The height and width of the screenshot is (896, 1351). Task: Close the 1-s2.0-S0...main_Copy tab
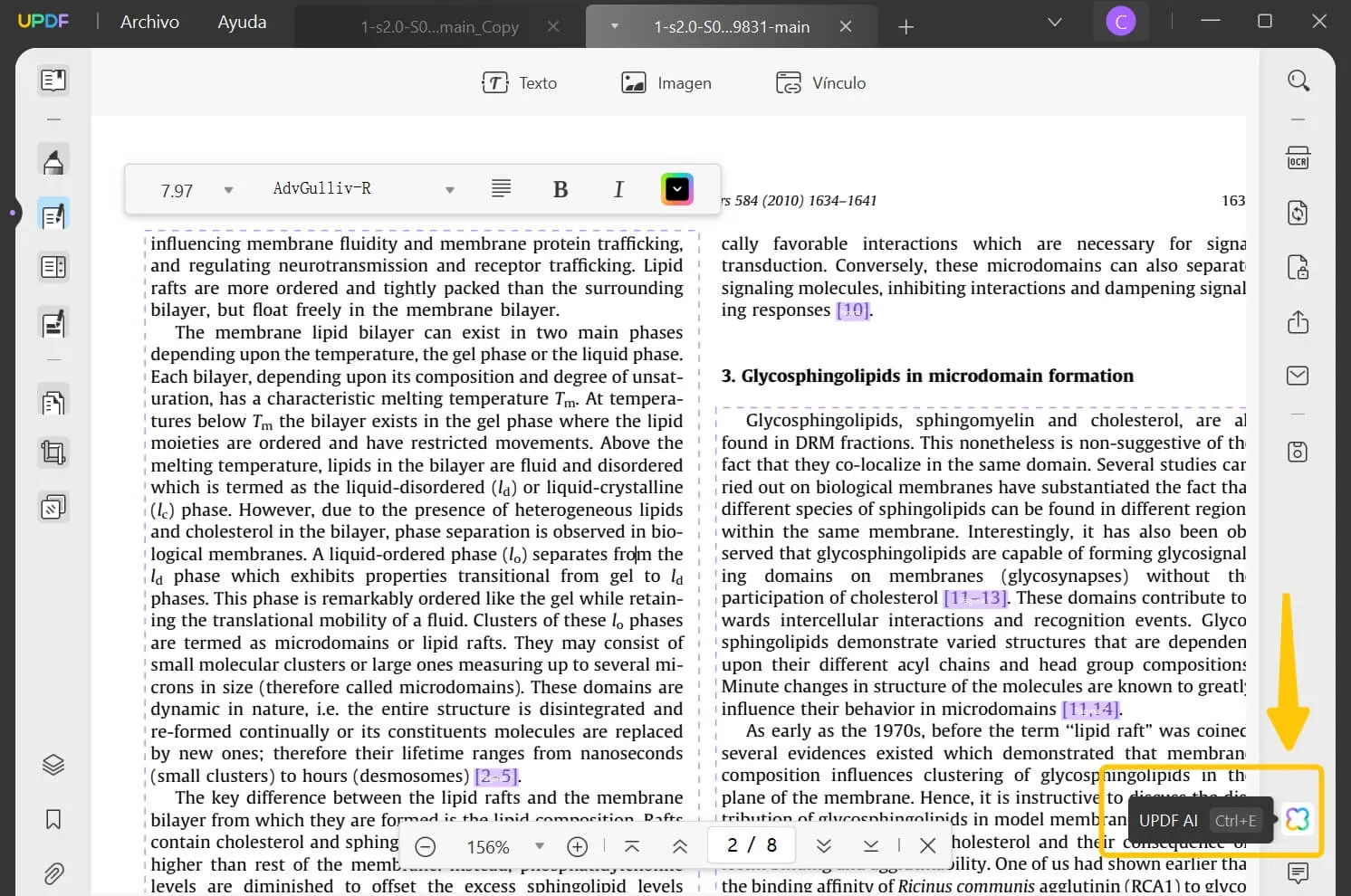(x=553, y=27)
